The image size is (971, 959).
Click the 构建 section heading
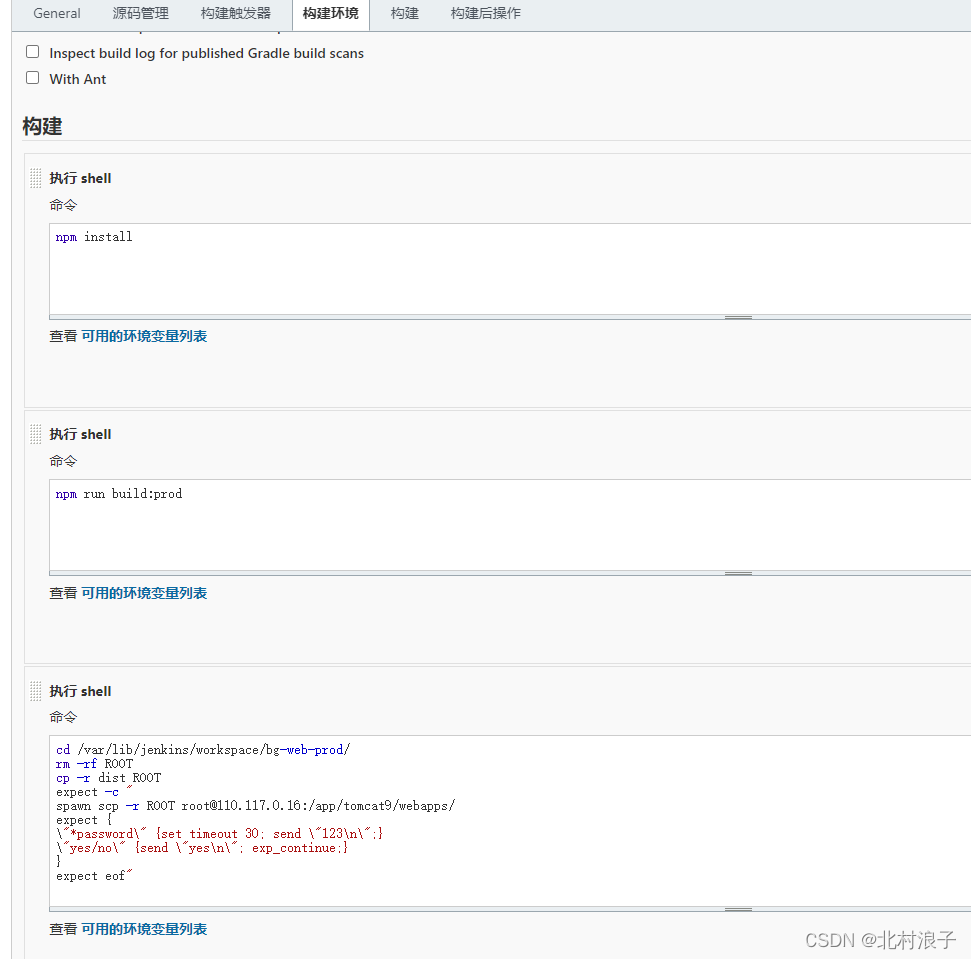coord(42,126)
